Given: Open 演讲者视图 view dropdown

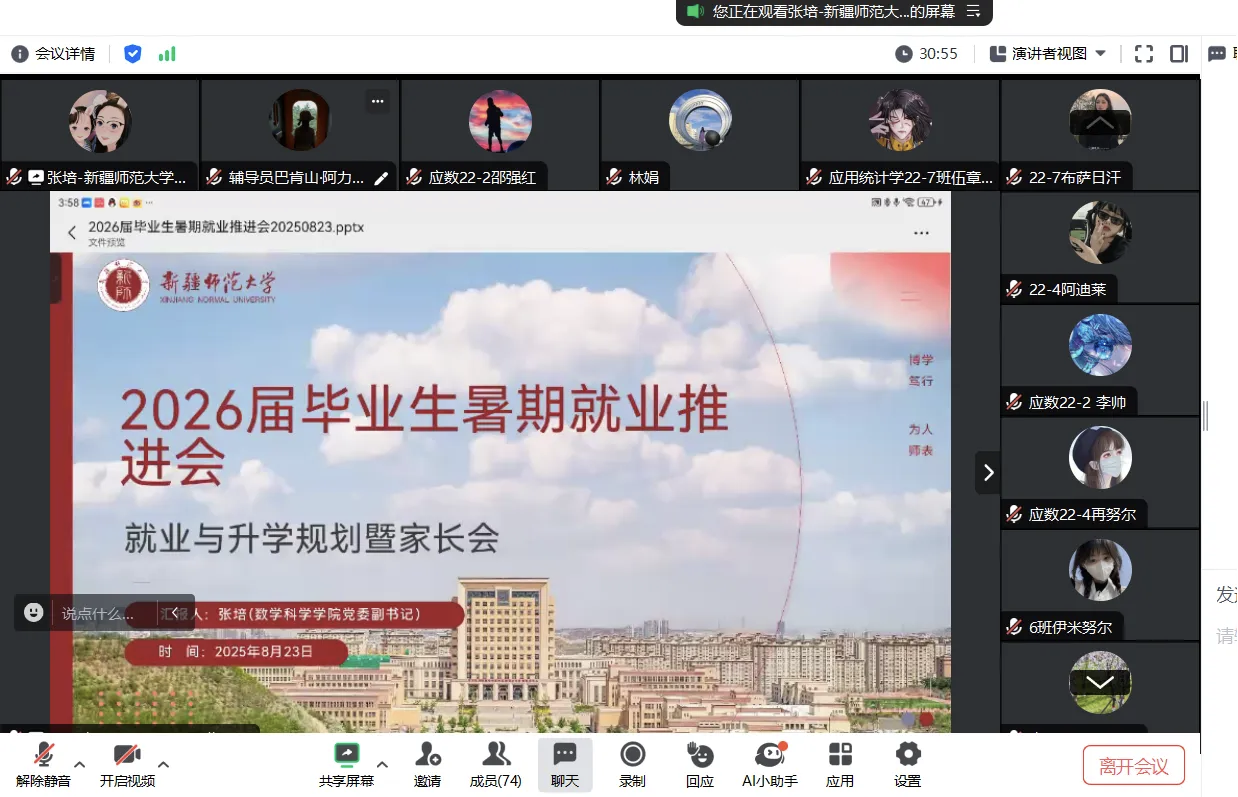Looking at the screenshot, I should [x=1048, y=54].
